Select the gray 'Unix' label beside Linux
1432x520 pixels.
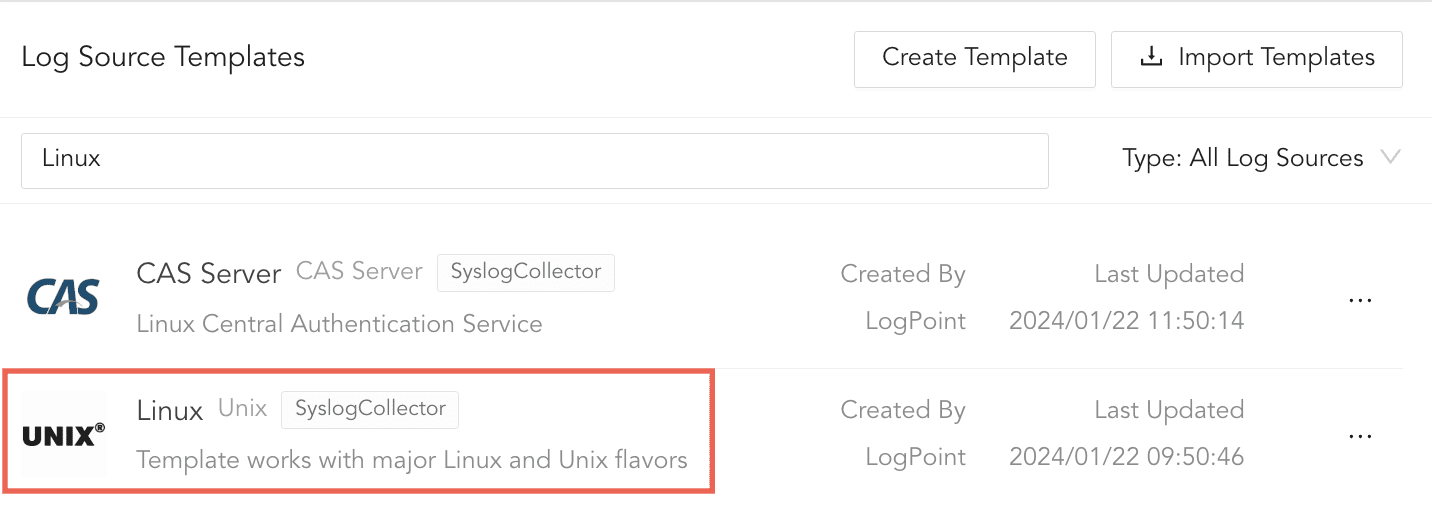[x=243, y=409]
